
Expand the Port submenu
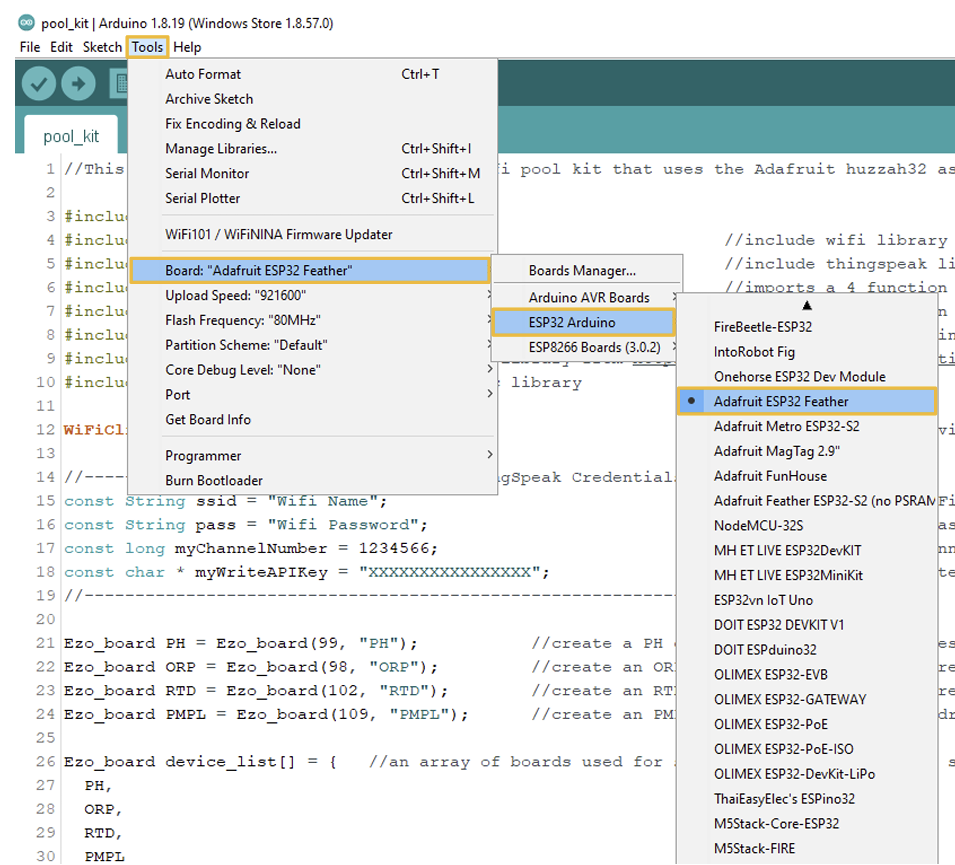pos(312,395)
